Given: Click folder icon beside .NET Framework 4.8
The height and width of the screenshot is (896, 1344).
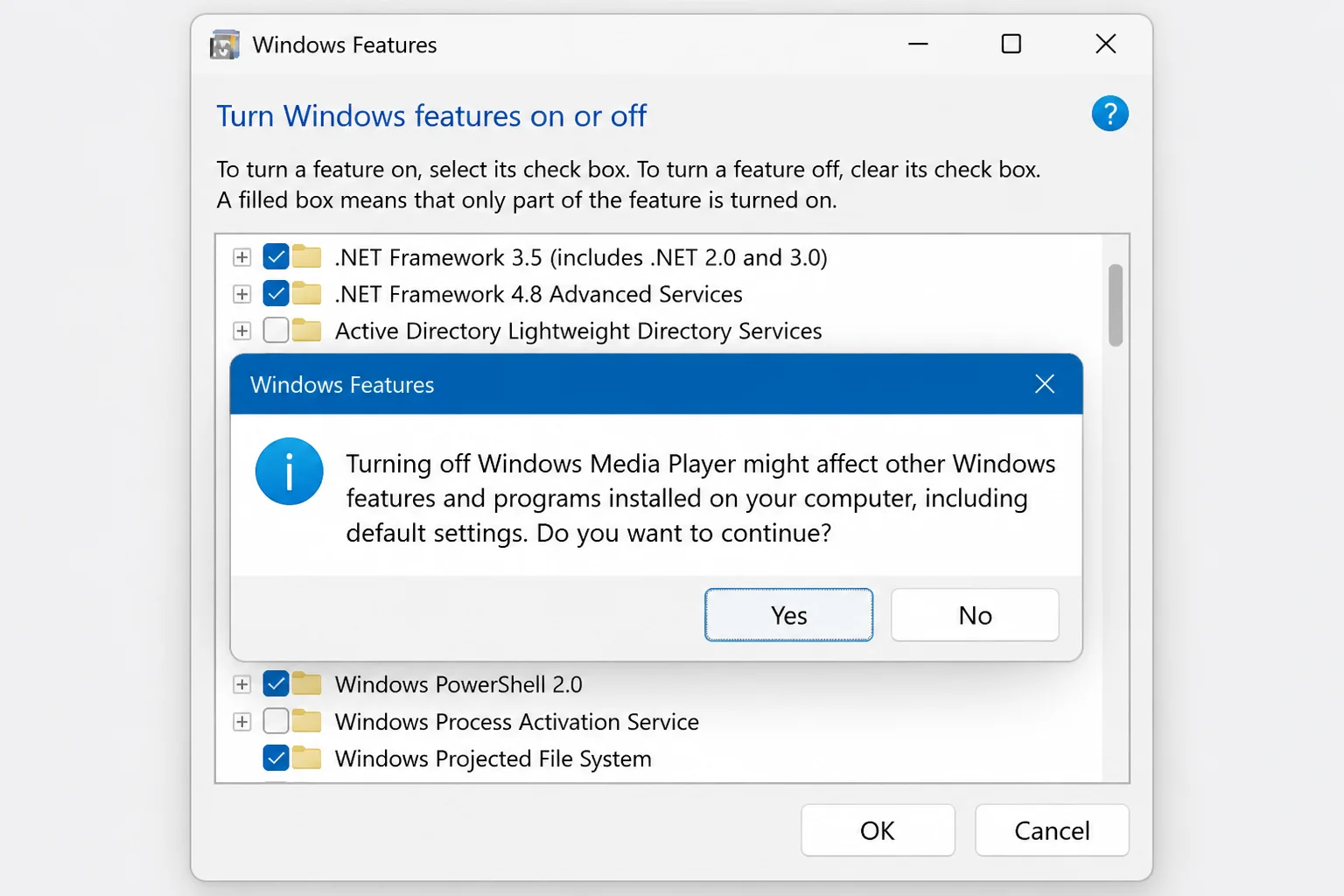Looking at the screenshot, I should tap(306, 293).
